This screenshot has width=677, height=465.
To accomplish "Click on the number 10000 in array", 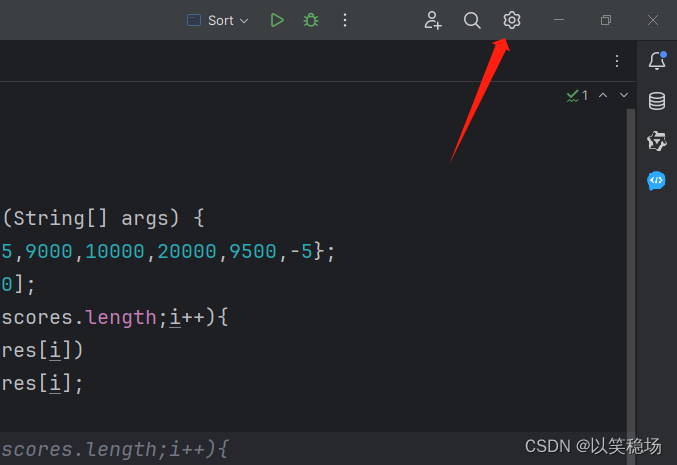I will [x=115, y=251].
